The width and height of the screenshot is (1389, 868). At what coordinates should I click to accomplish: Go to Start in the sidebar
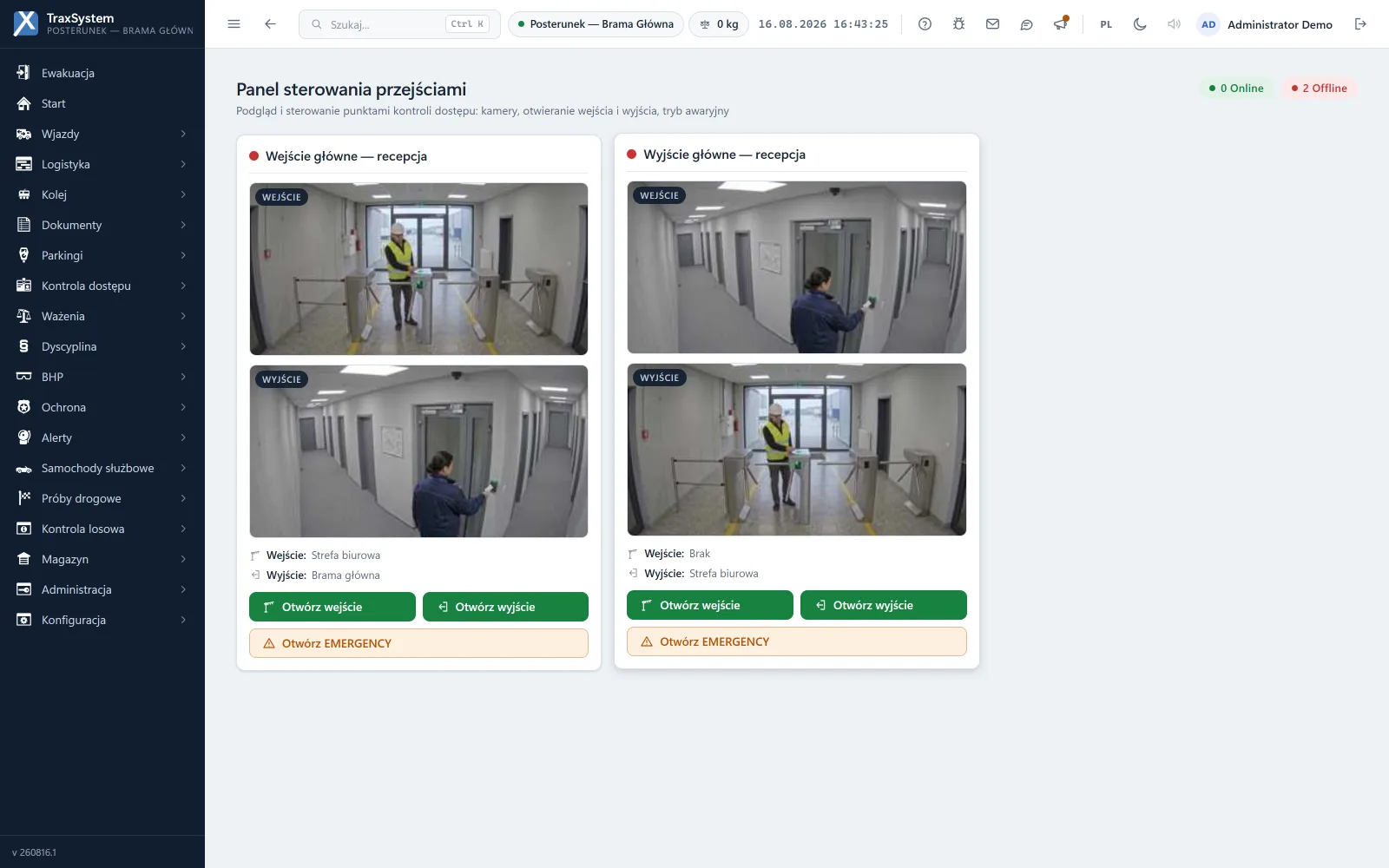click(x=102, y=103)
